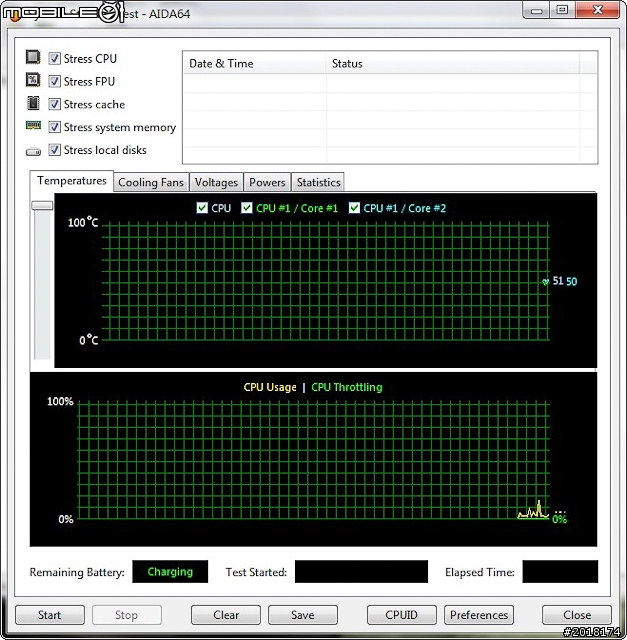
Task: Switch to the Statistics tab
Action: coord(318,182)
